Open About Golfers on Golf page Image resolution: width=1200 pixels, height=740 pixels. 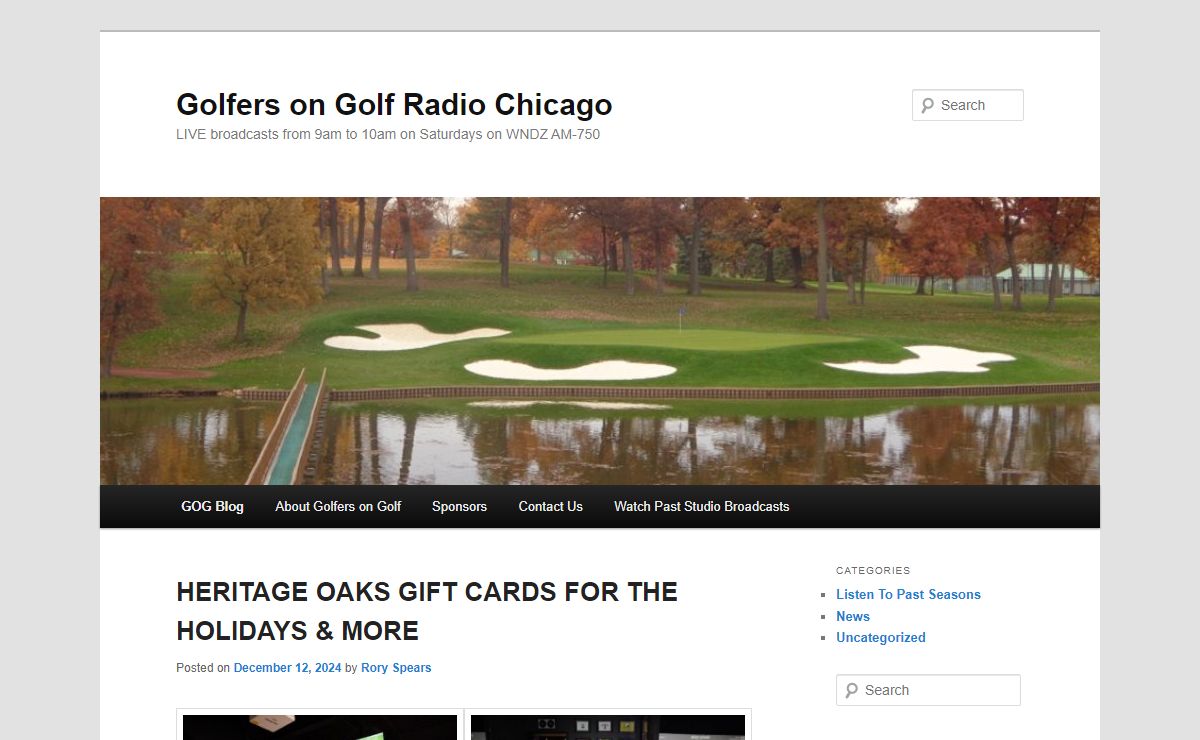click(338, 506)
